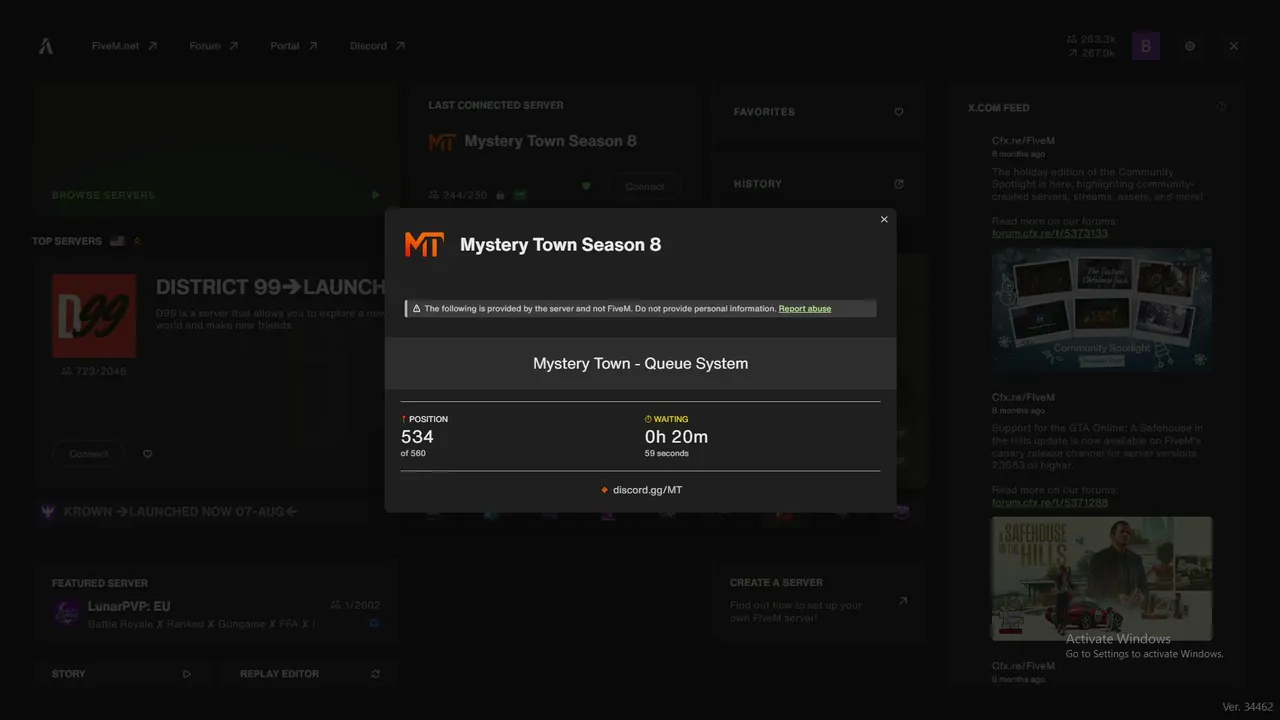Click the Mystery Town - Queue System heading
Image resolution: width=1280 pixels, height=720 pixels.
point(640,363)
